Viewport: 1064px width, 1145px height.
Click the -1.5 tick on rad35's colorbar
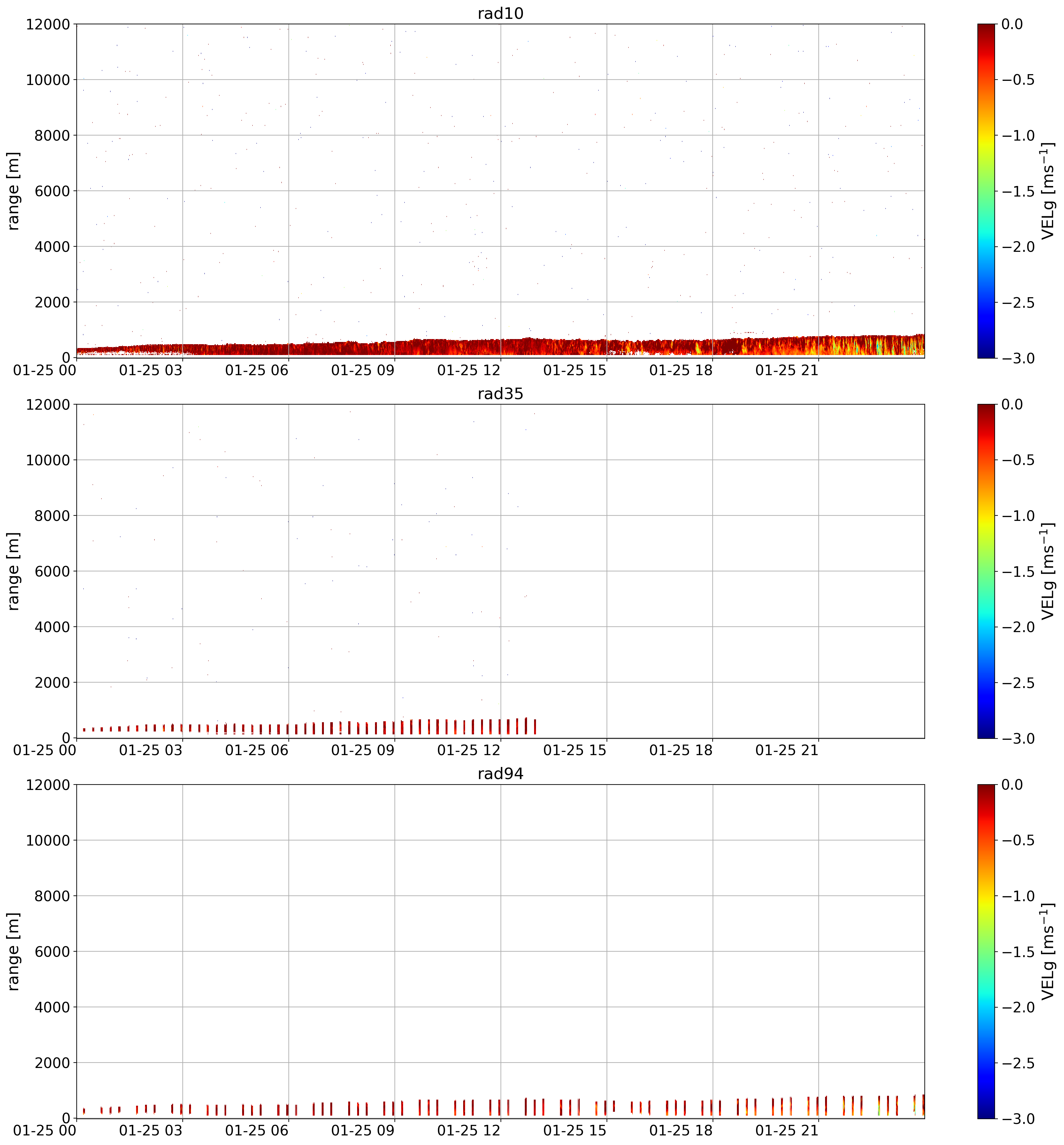1018,571
